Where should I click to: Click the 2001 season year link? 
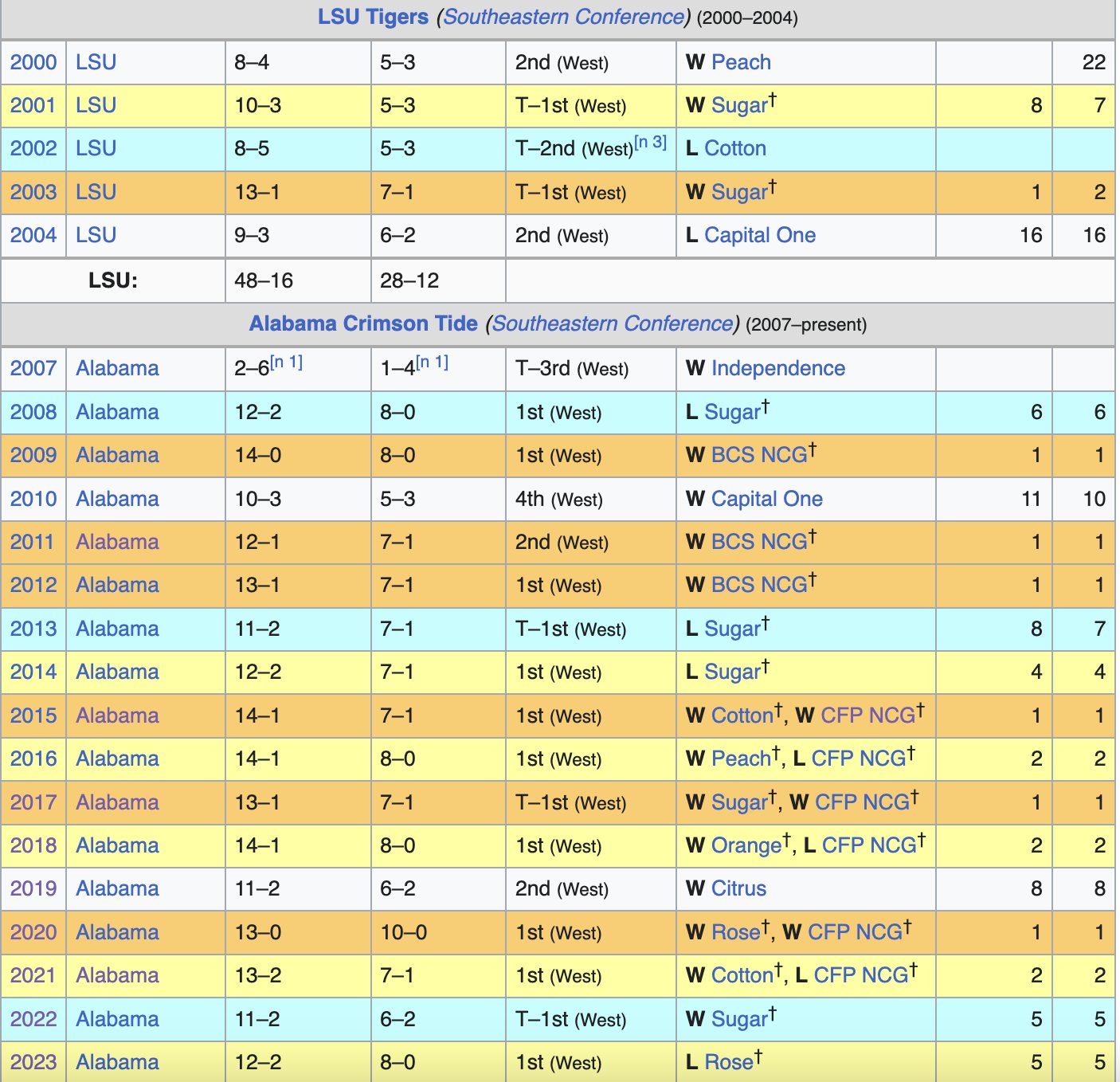click(x=33, y=105)
